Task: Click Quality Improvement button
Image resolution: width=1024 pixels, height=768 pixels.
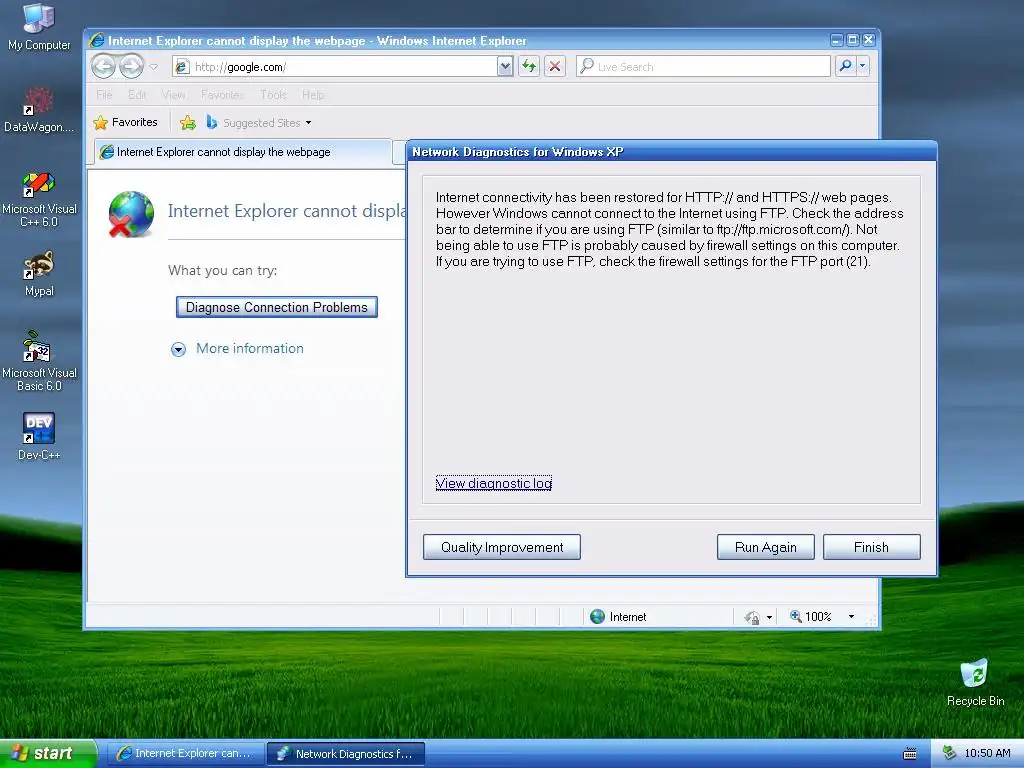Action: click(502, 547)
